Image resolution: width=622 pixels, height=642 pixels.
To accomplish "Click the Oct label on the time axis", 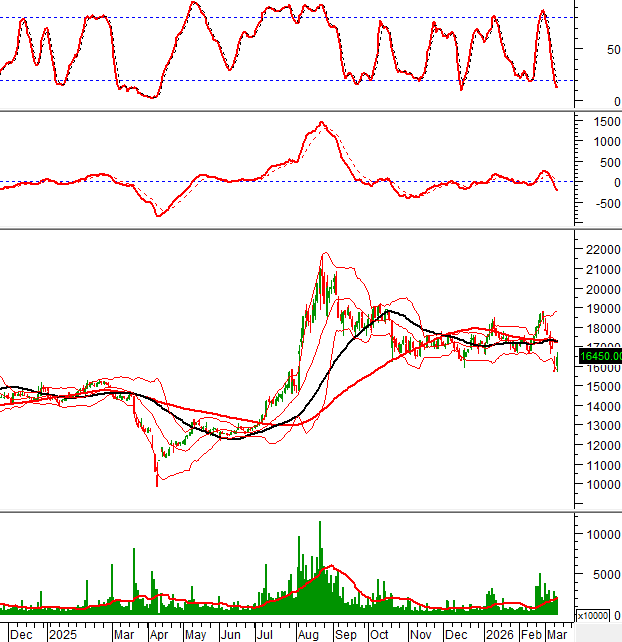I will tap(380, 634).
